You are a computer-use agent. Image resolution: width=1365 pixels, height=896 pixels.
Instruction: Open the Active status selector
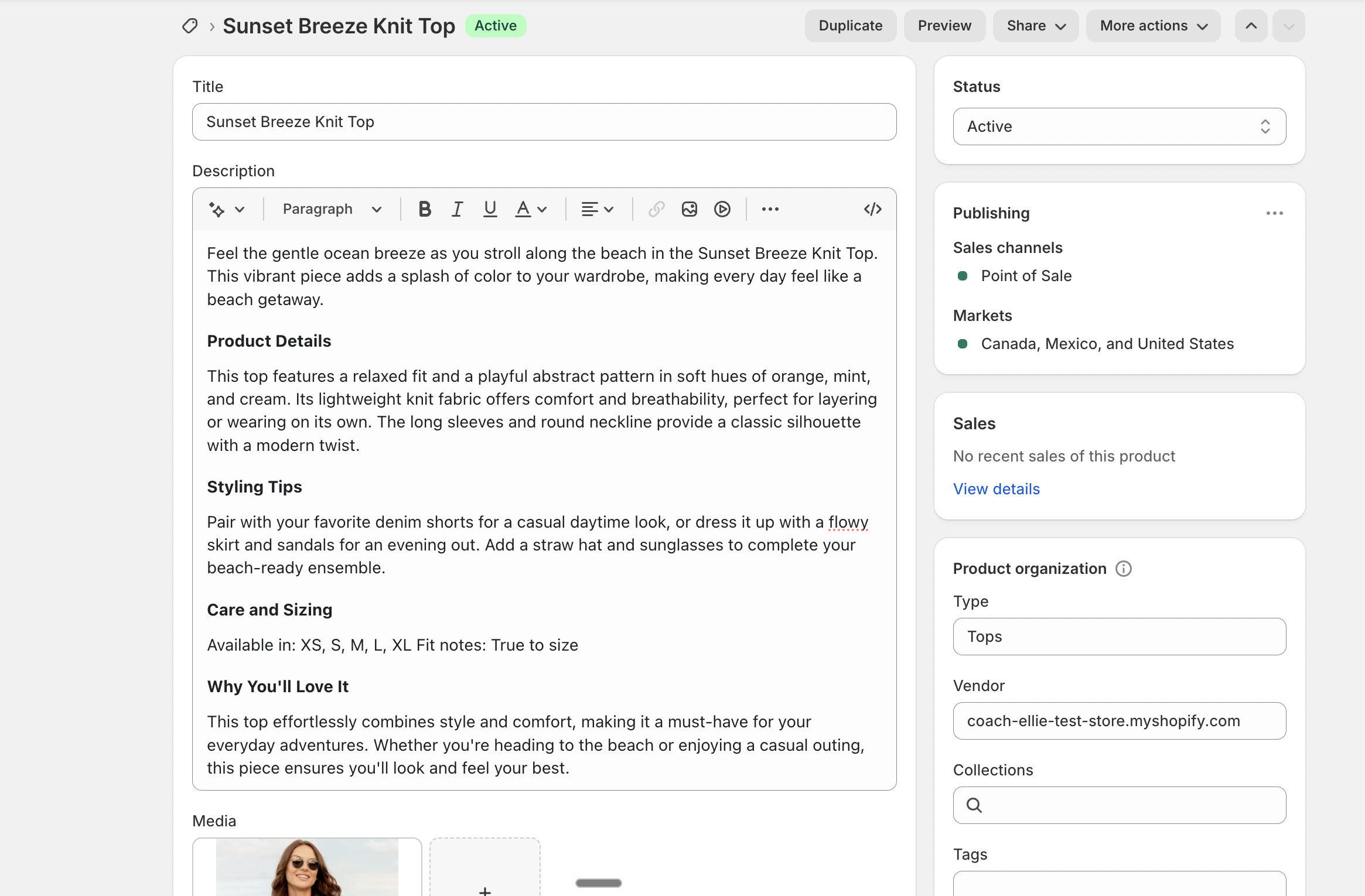point(1119,126)
